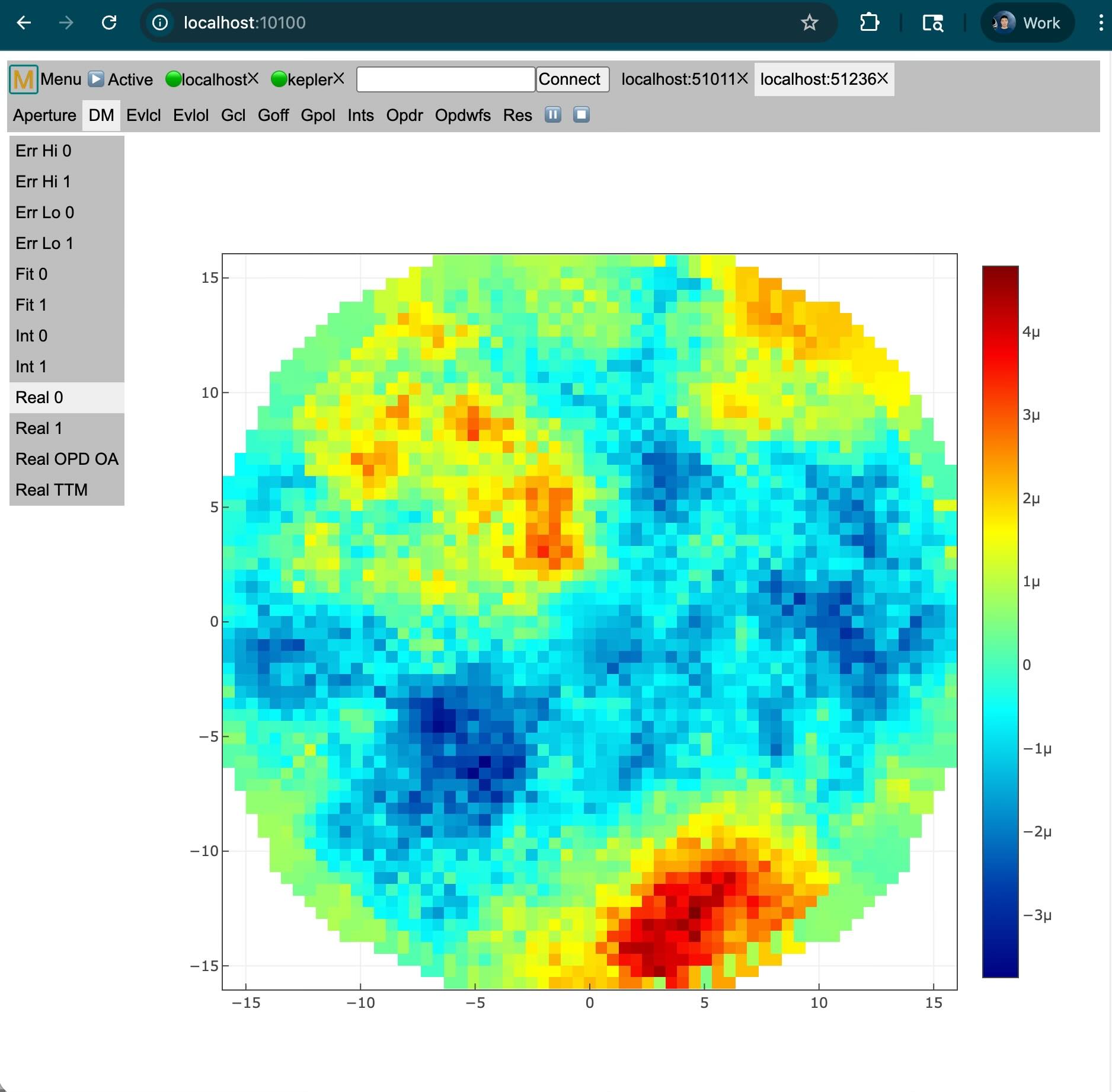
Task: Click the Active play icon
Action: coord(96,79)
